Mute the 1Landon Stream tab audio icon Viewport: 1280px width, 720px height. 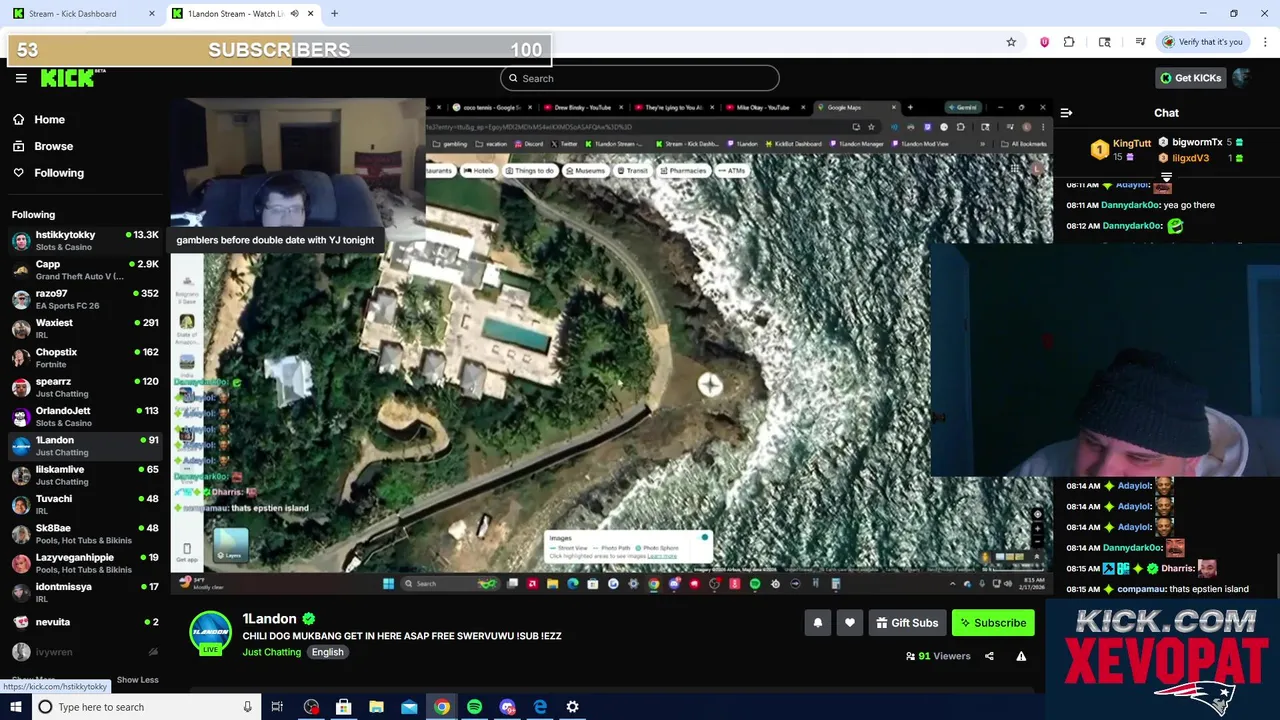[x=294, y=14]
